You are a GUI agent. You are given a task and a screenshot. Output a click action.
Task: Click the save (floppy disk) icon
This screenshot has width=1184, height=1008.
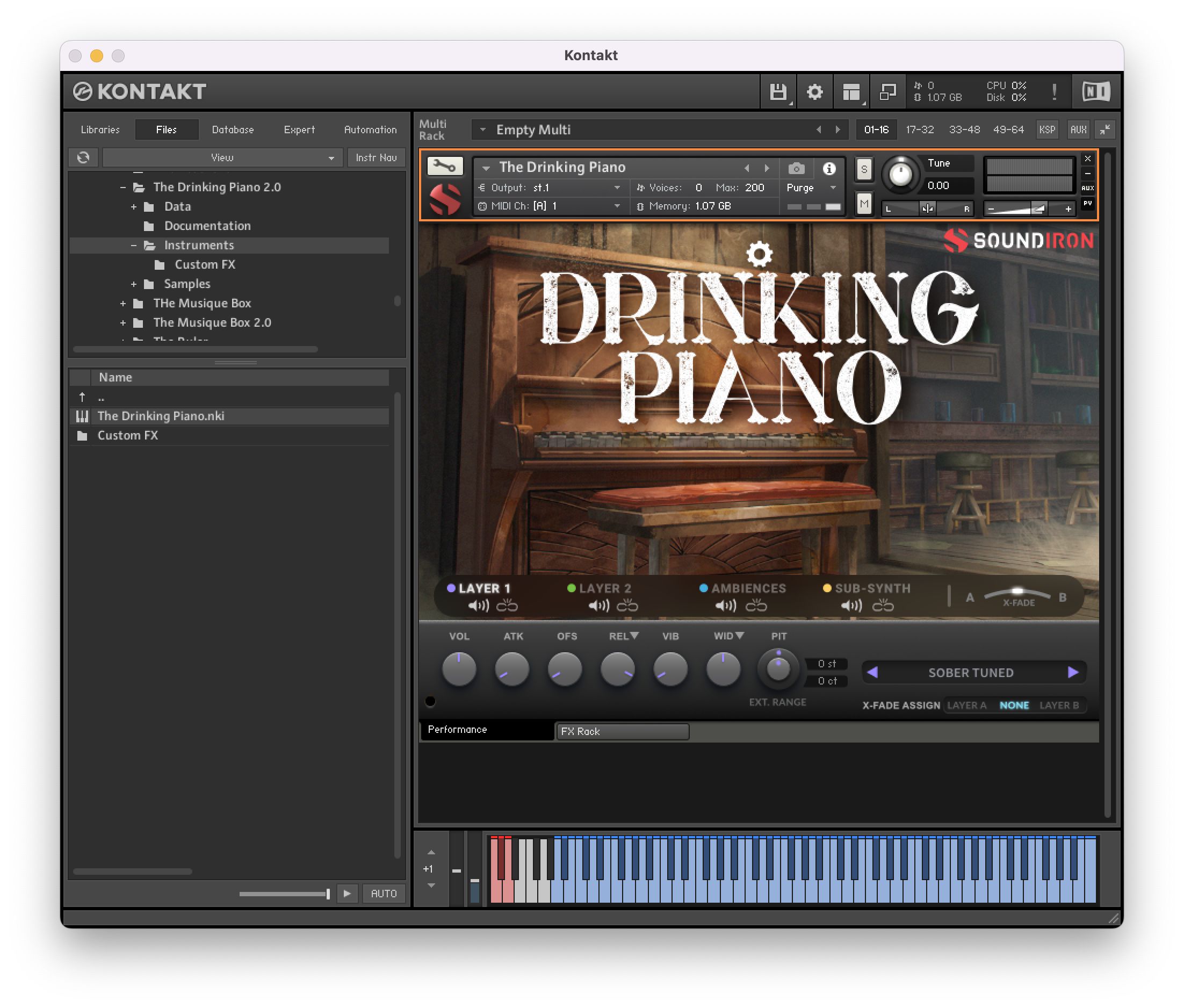point(778,91)
